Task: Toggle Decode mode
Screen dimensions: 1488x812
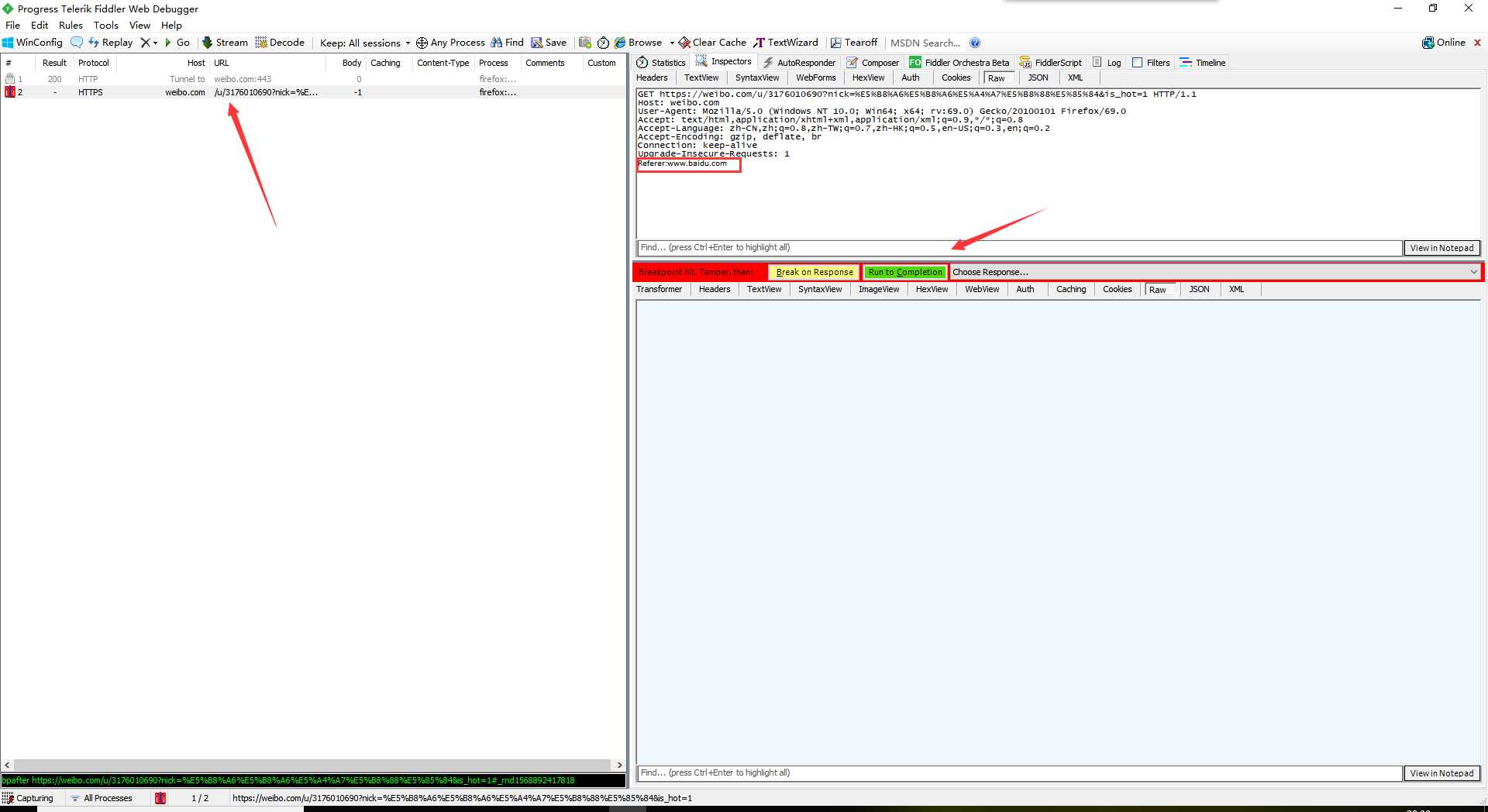Action: coord(280,43)
